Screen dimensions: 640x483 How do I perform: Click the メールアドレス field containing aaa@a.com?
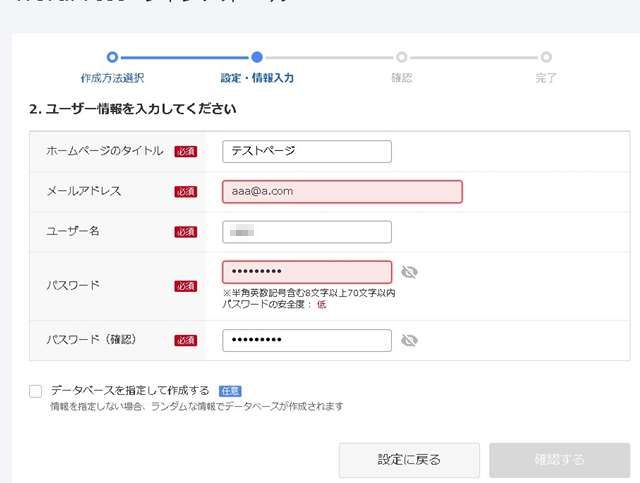(x=342, y=192)
